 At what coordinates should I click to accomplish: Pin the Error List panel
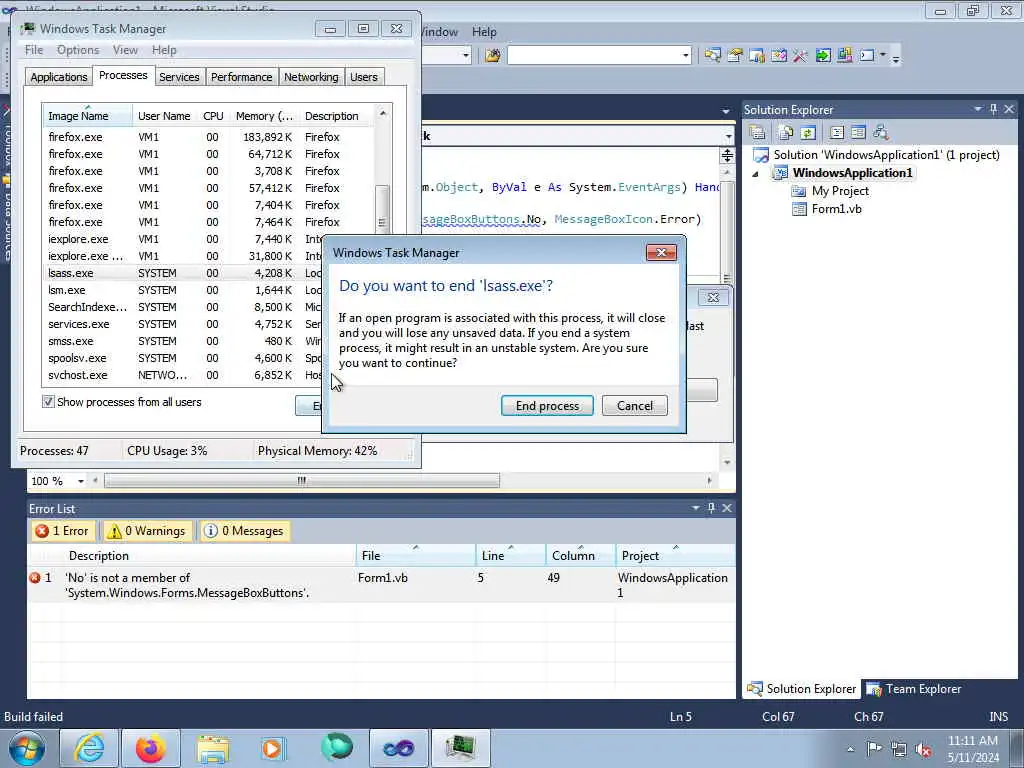tap(711, 508)
